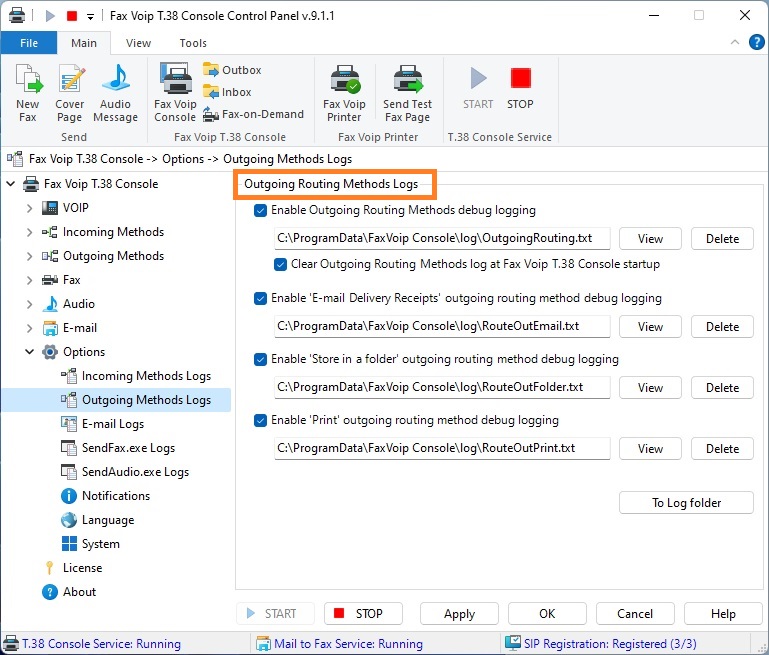Viewport: 769px width, 655px height.
Task: Click the OutgoingRouting.txt path field
Action: (x=442, y=238)
